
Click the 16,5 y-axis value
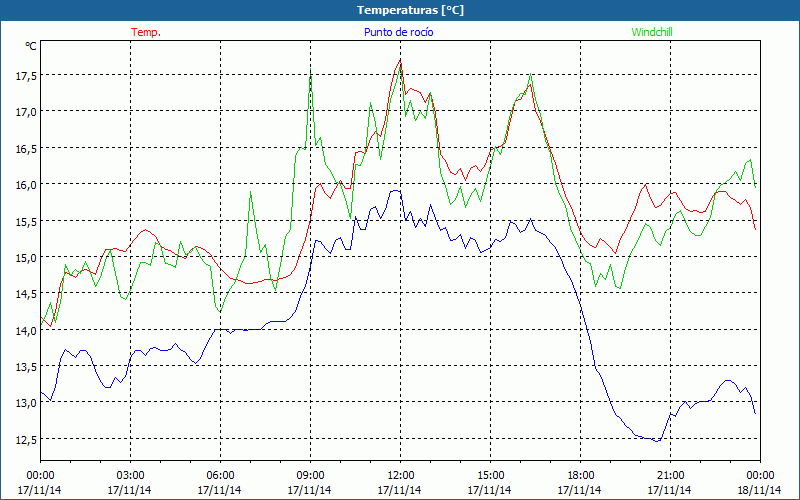coord(26,148)
